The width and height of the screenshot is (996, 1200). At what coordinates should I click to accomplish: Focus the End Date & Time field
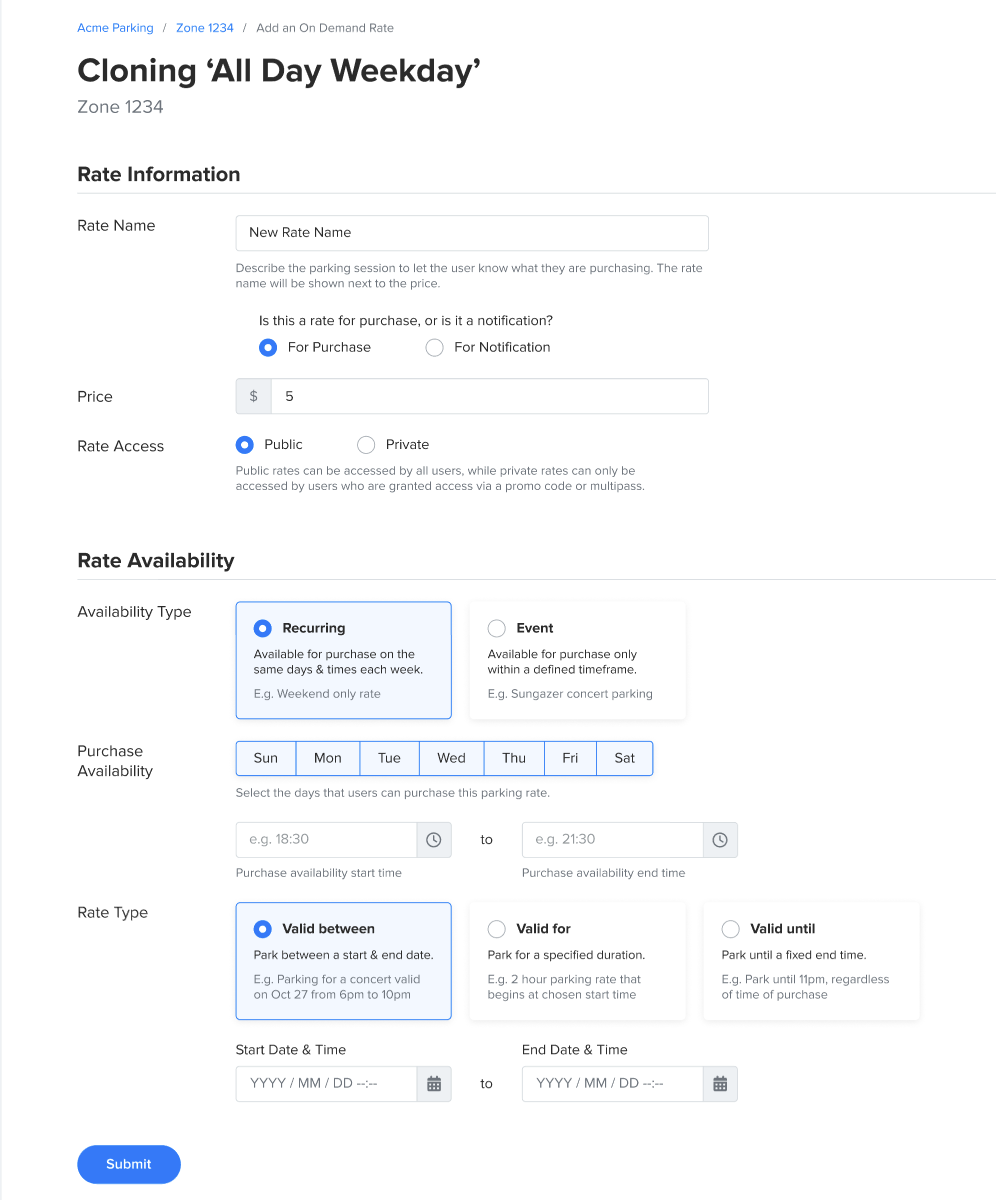(612, 1084)
